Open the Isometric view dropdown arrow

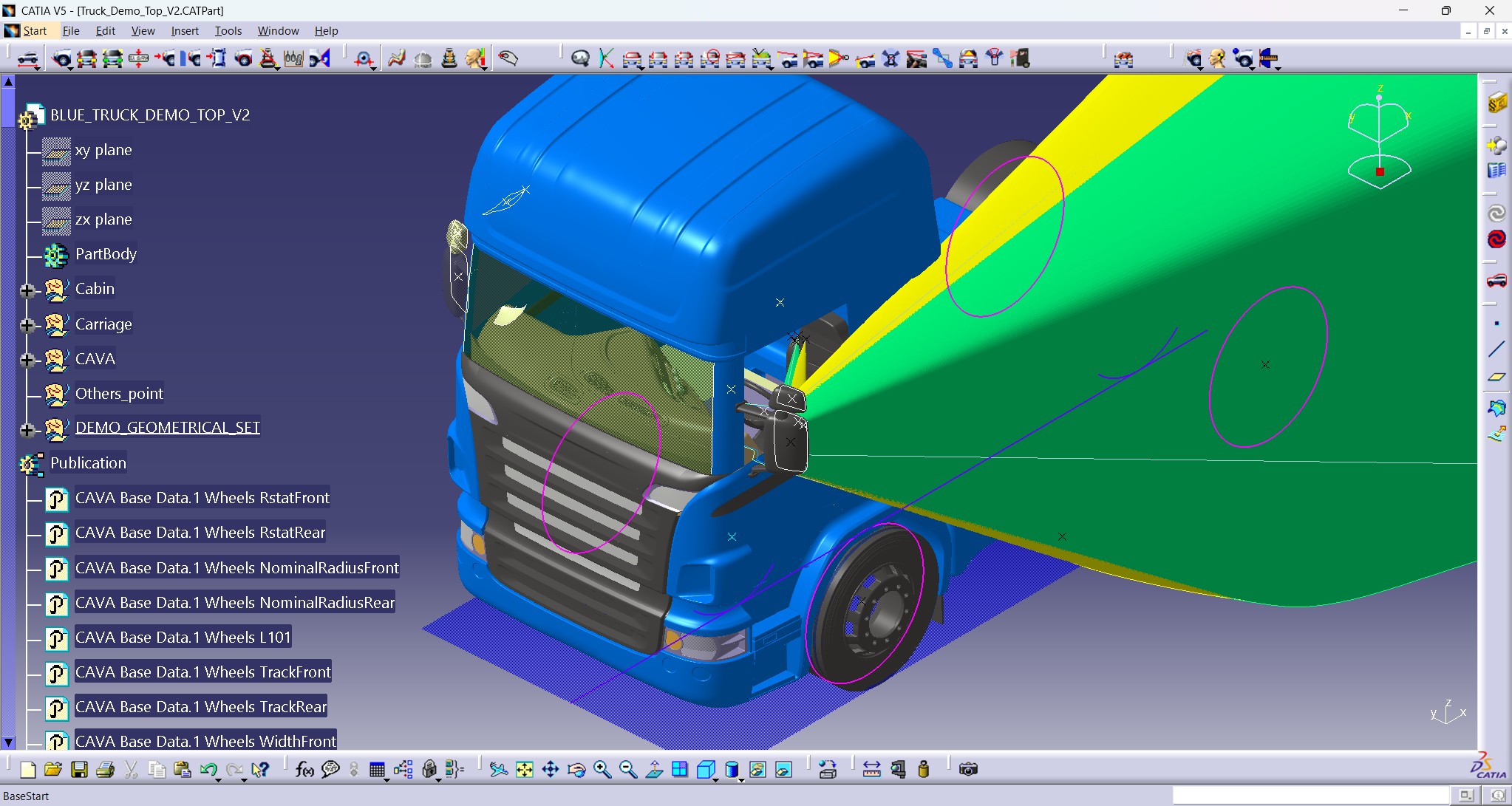pyautogui.click(x=715, y=779)
